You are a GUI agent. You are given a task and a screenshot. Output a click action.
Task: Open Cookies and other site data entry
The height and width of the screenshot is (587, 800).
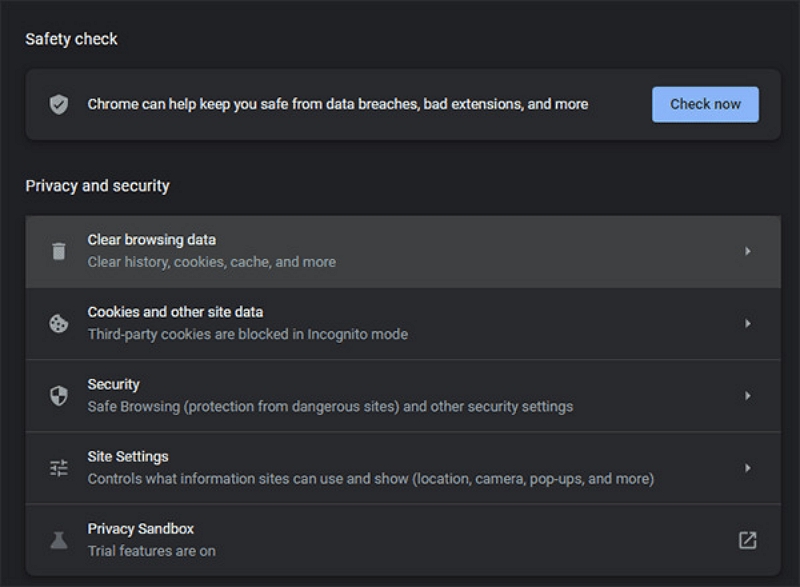click(175, 312)
